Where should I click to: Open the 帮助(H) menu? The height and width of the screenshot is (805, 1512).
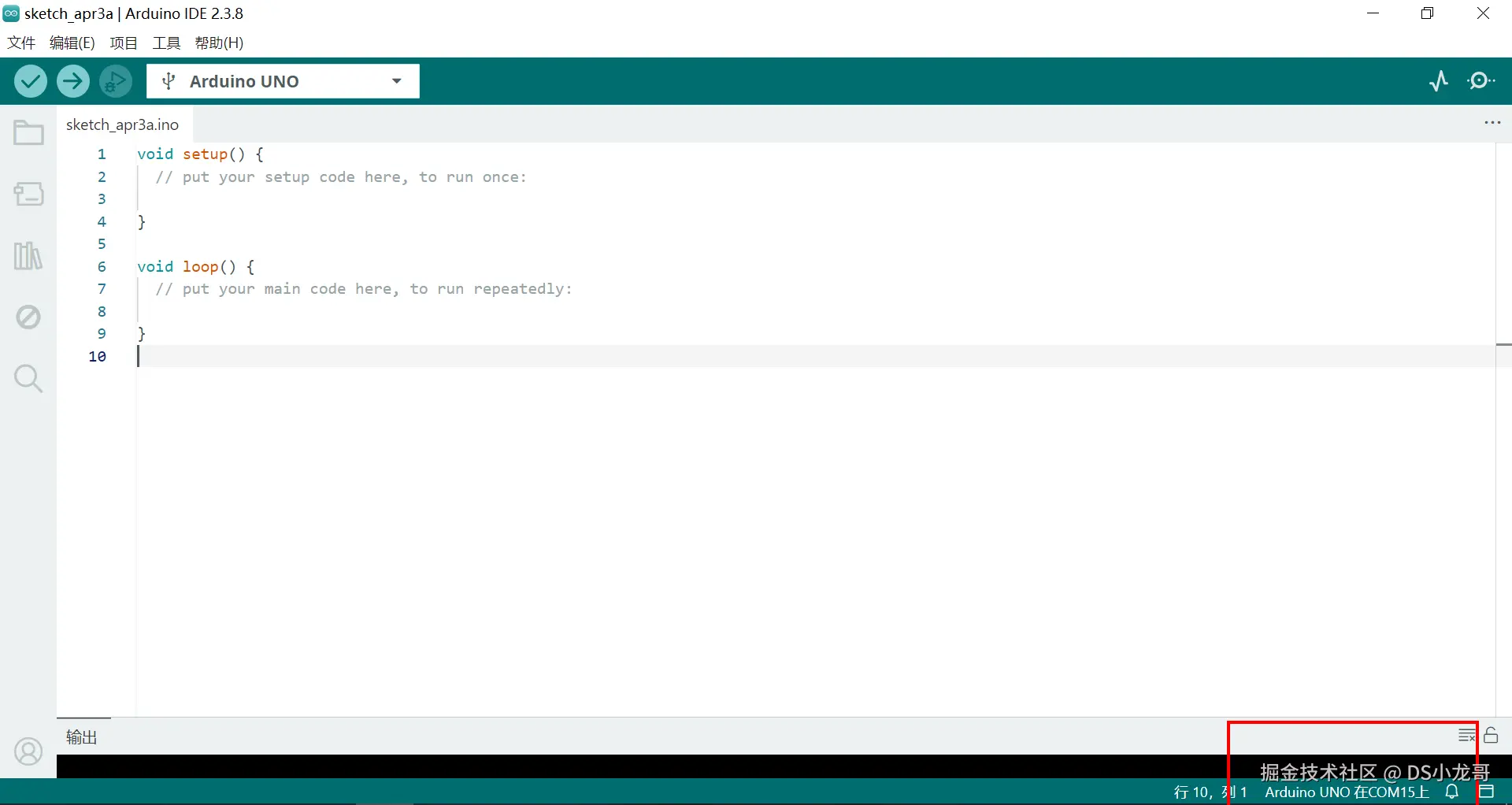(x=219, y=43)
